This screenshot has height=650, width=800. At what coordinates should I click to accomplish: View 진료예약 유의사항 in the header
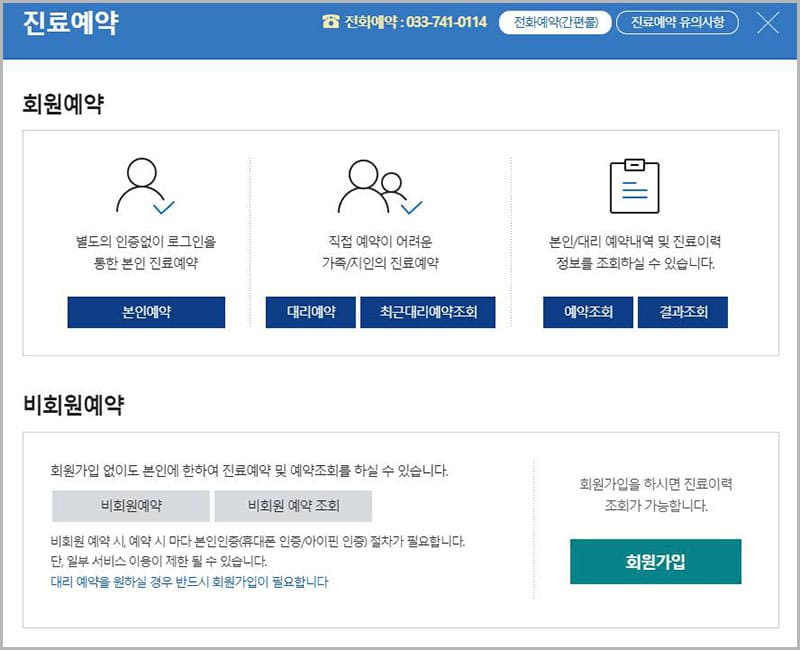pos(677,22)
